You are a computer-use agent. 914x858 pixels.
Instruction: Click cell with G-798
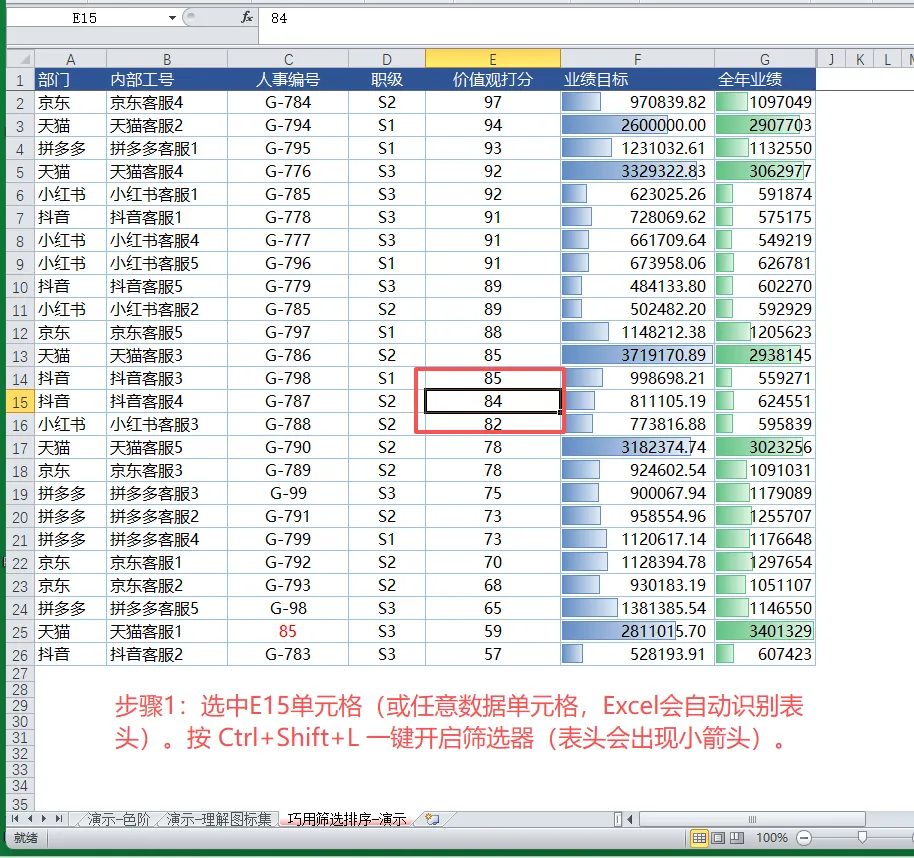point(288,378)
